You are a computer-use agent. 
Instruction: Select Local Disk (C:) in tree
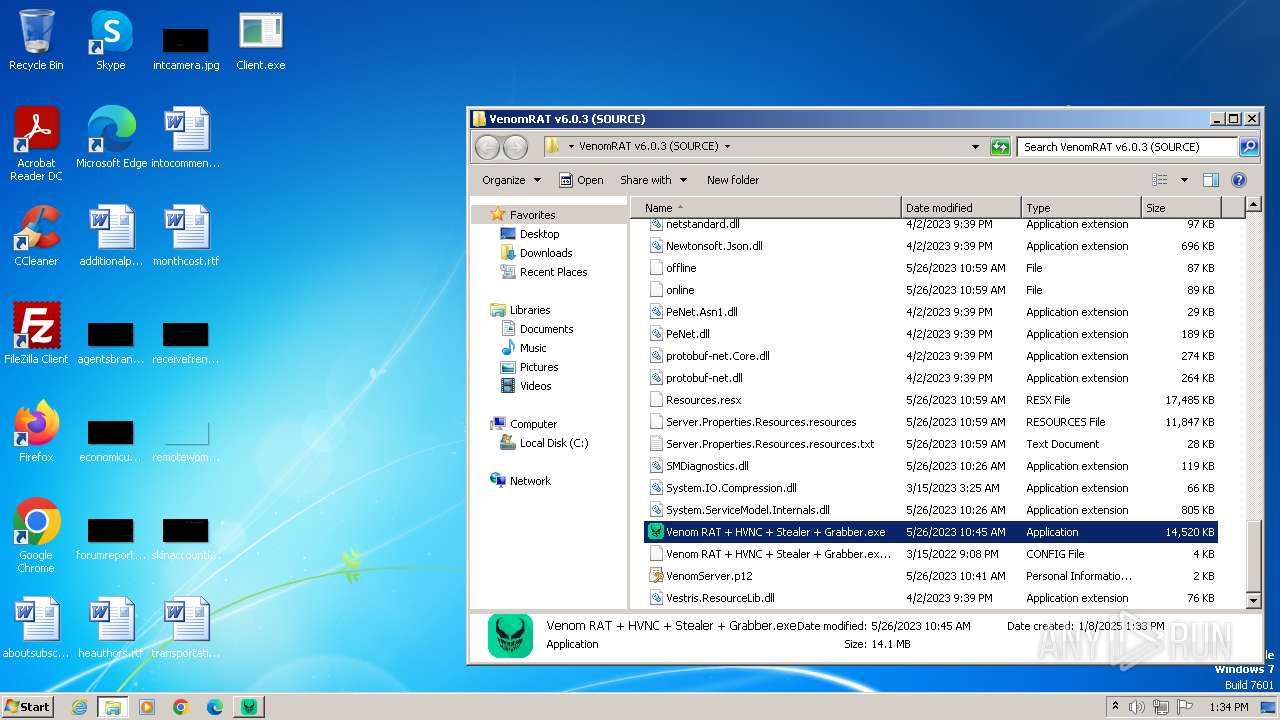click(553, 443)
